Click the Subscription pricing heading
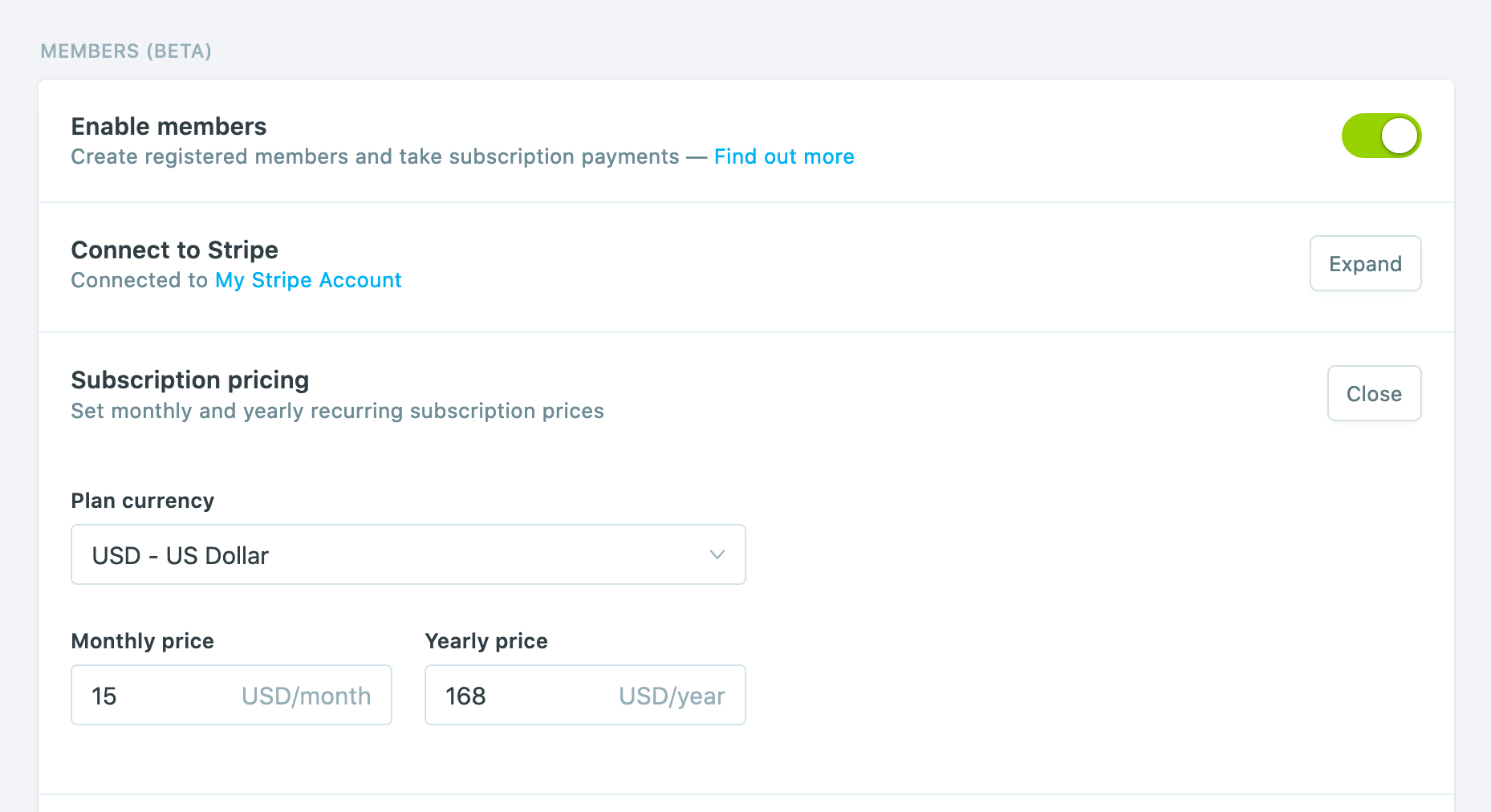The image size is (1491, 812). point(189,380)
